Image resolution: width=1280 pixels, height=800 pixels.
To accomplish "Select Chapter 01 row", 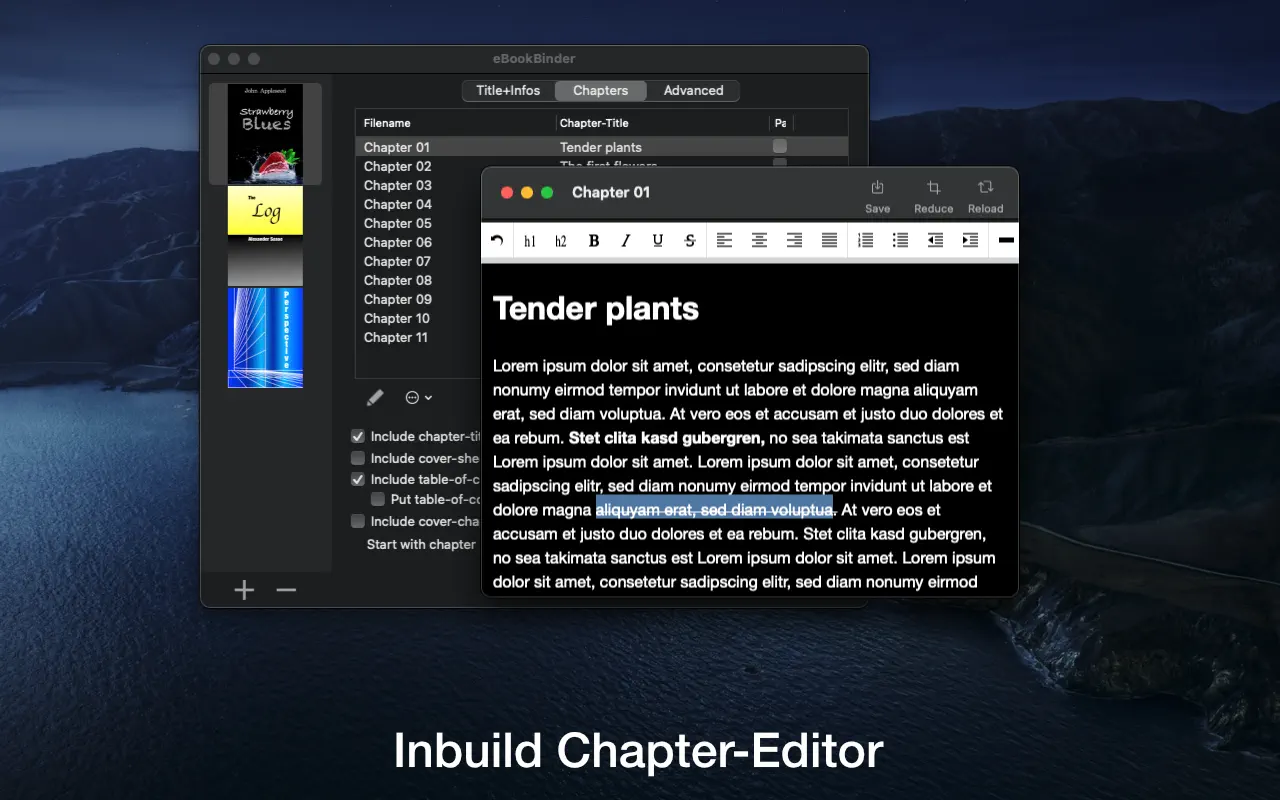I will (x=601, y=147).
